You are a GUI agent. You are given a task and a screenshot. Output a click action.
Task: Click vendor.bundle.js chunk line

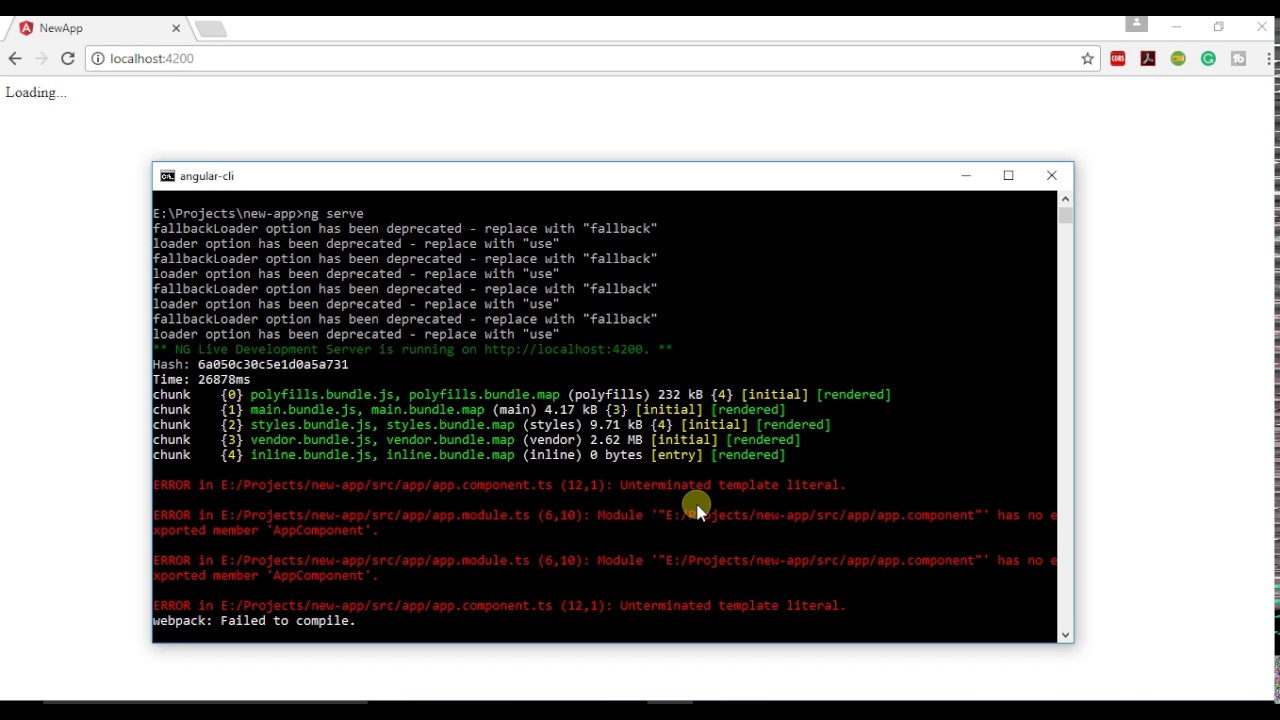click(x=476, y=440)
